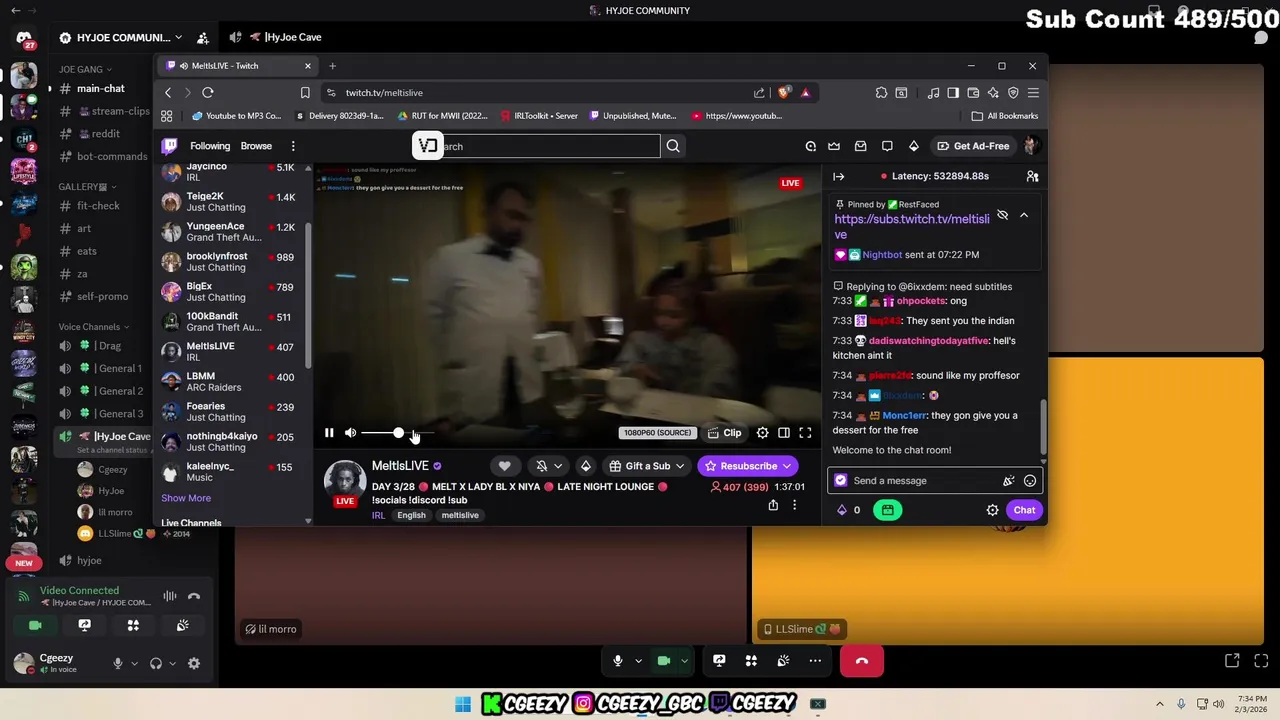Disconnect from voice via phone icon

click(194, 596)
